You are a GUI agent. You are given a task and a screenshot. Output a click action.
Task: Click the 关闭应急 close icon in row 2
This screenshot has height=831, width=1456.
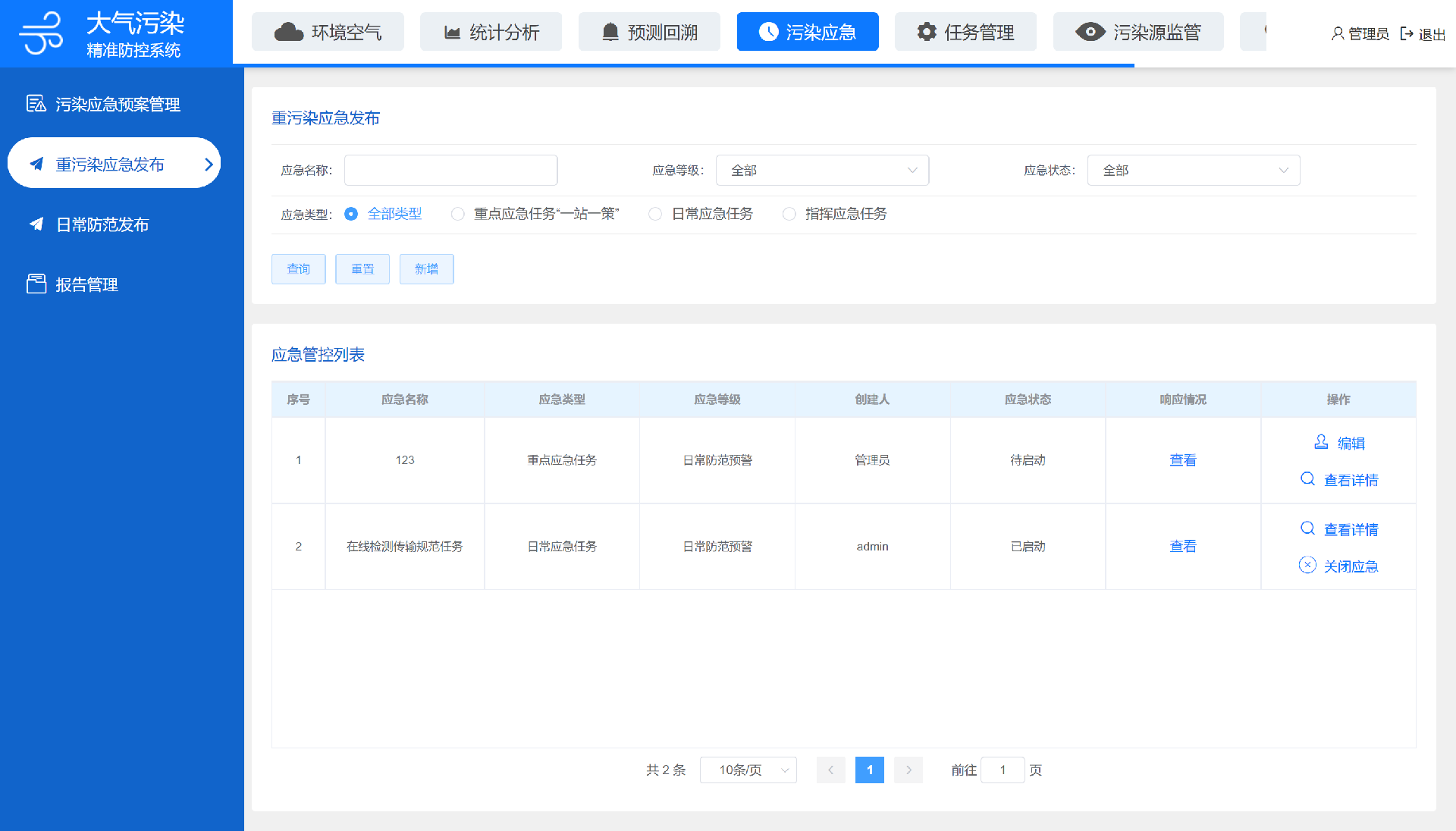(x=1307, y=565)
